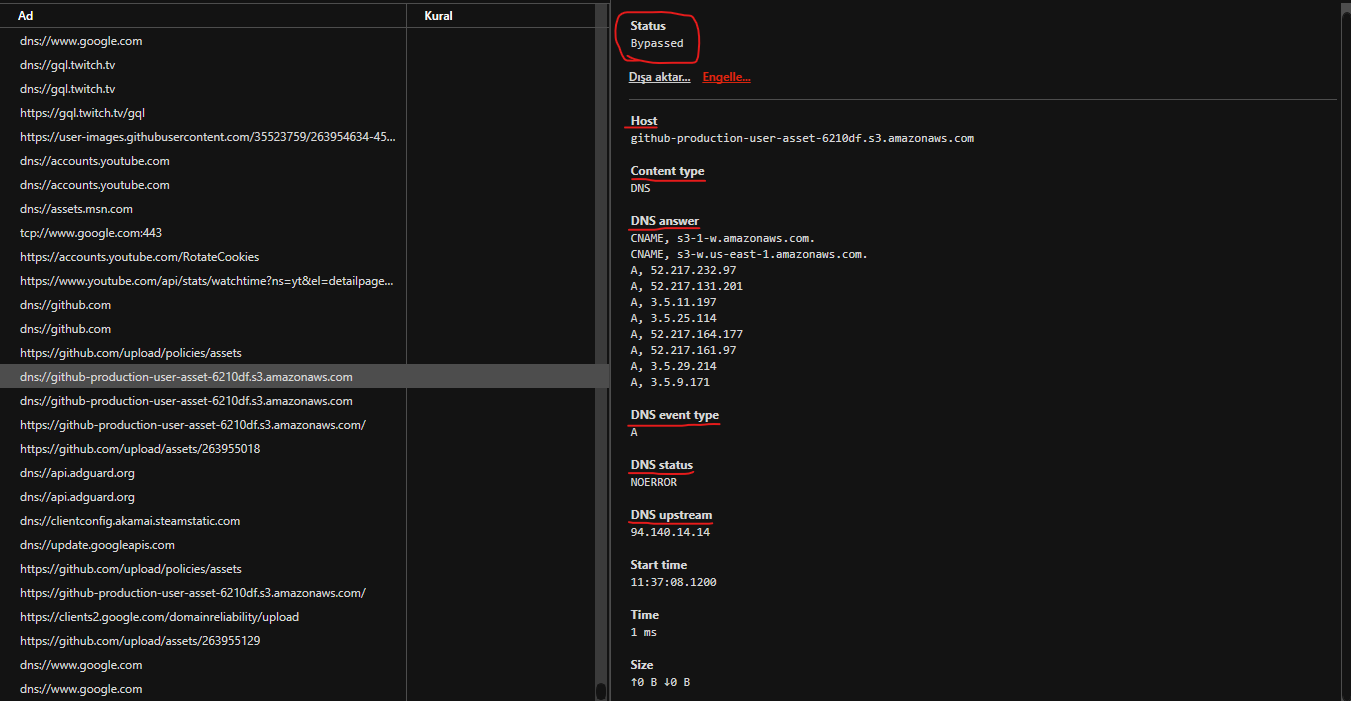
Task: Select the dns://update.googleapis.com entry
Action: point(97,544)
